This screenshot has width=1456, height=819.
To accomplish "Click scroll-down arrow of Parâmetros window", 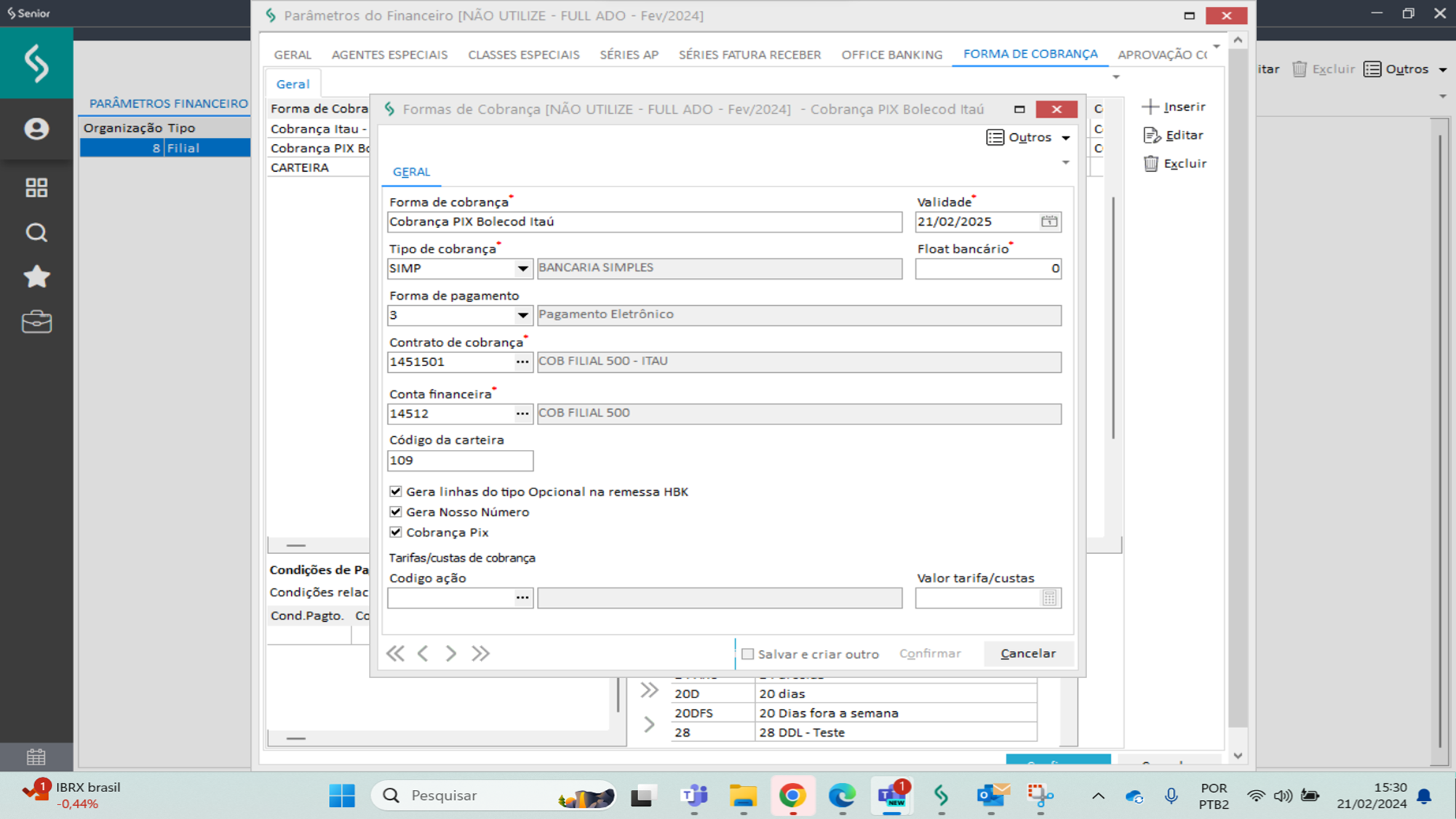I will (1238, 756).
